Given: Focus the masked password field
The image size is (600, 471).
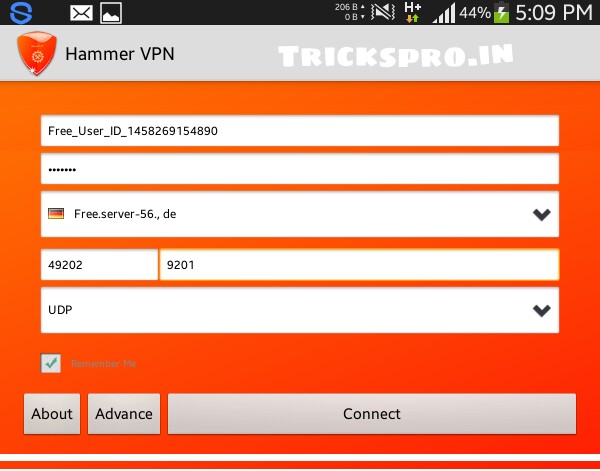Looking at the screenshot, I should coord(300,169).
